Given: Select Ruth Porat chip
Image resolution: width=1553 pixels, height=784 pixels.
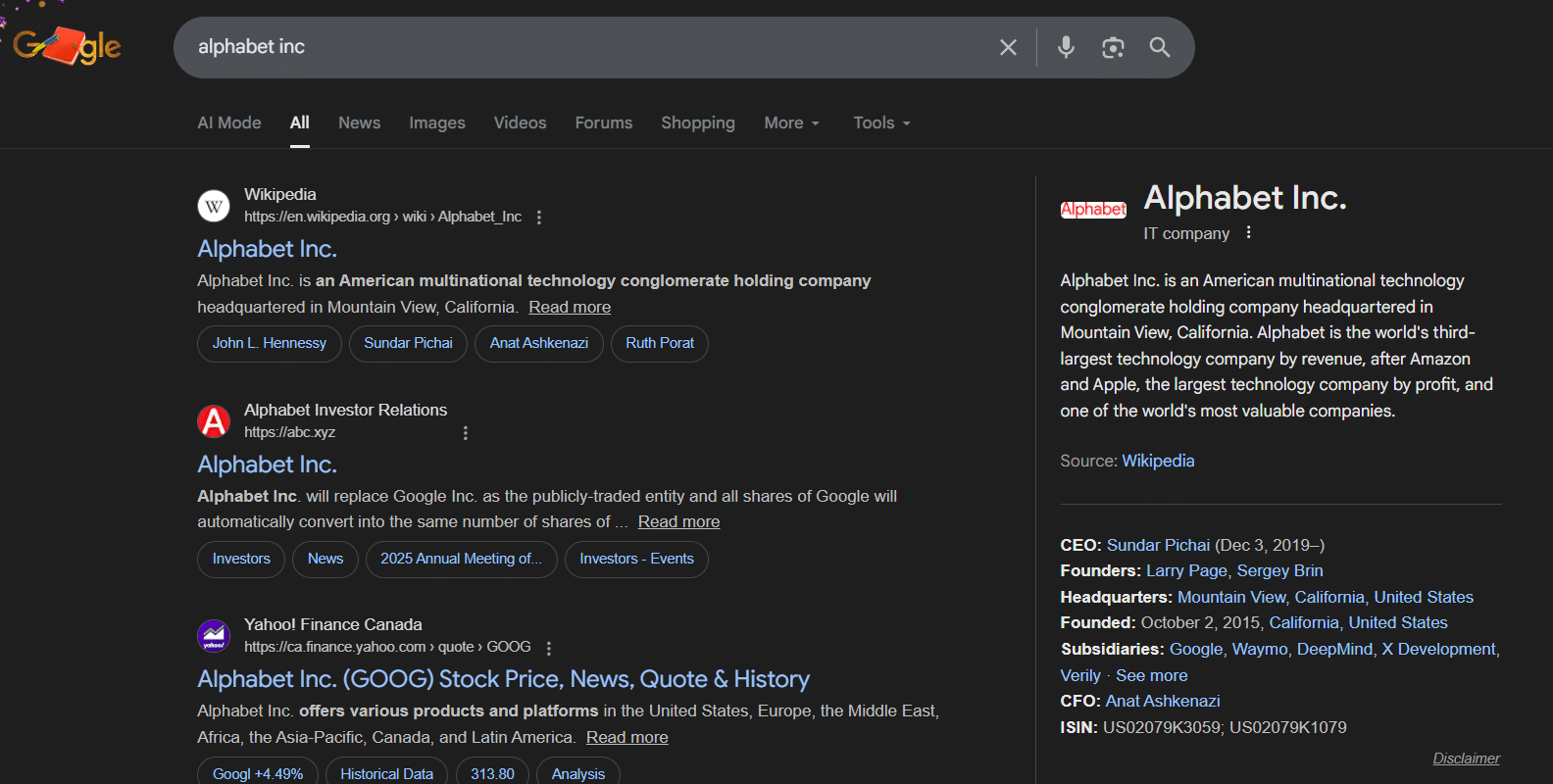Looking at the screenshot, I should [660, 344].
